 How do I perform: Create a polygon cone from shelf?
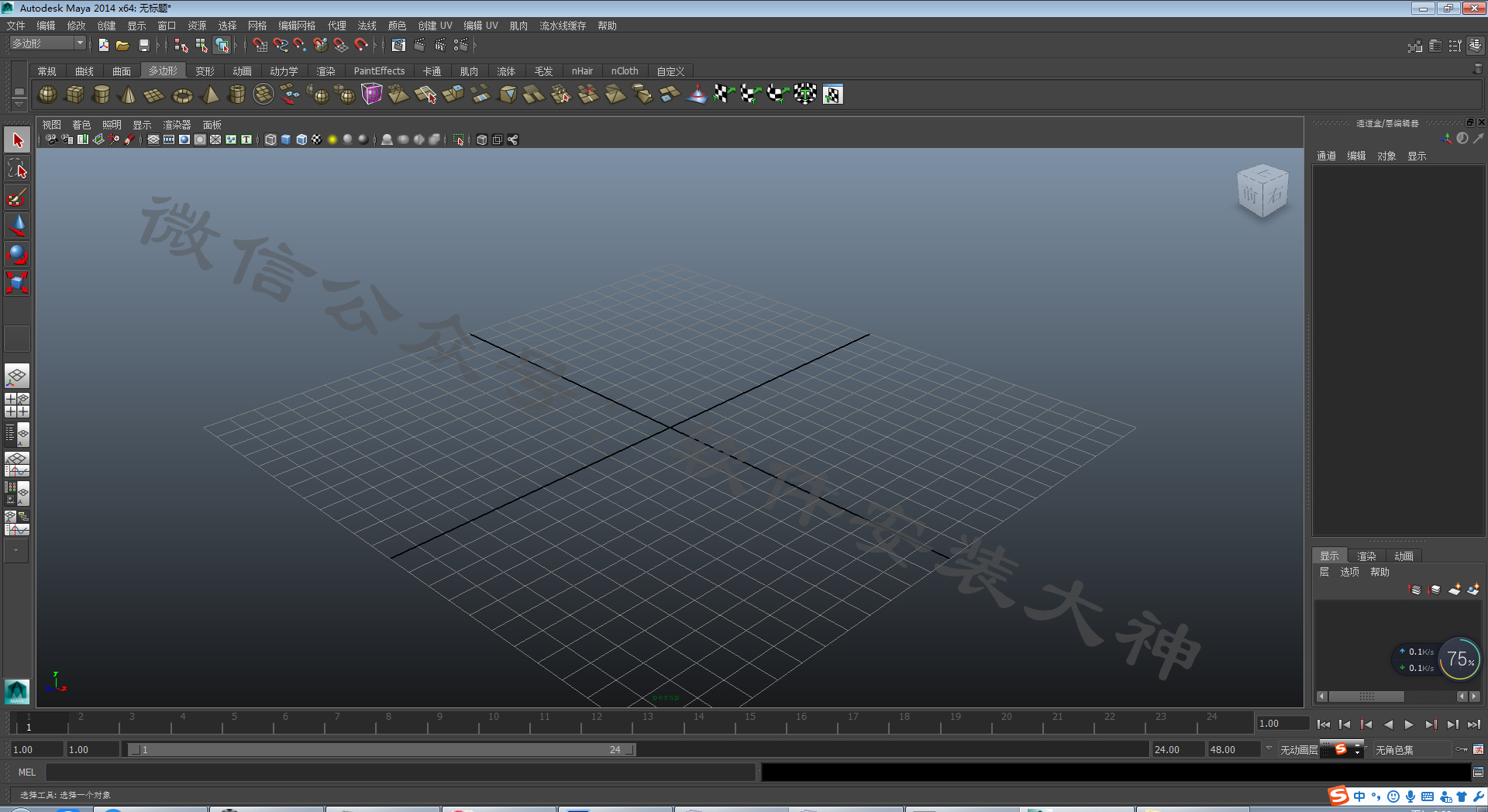128,95
